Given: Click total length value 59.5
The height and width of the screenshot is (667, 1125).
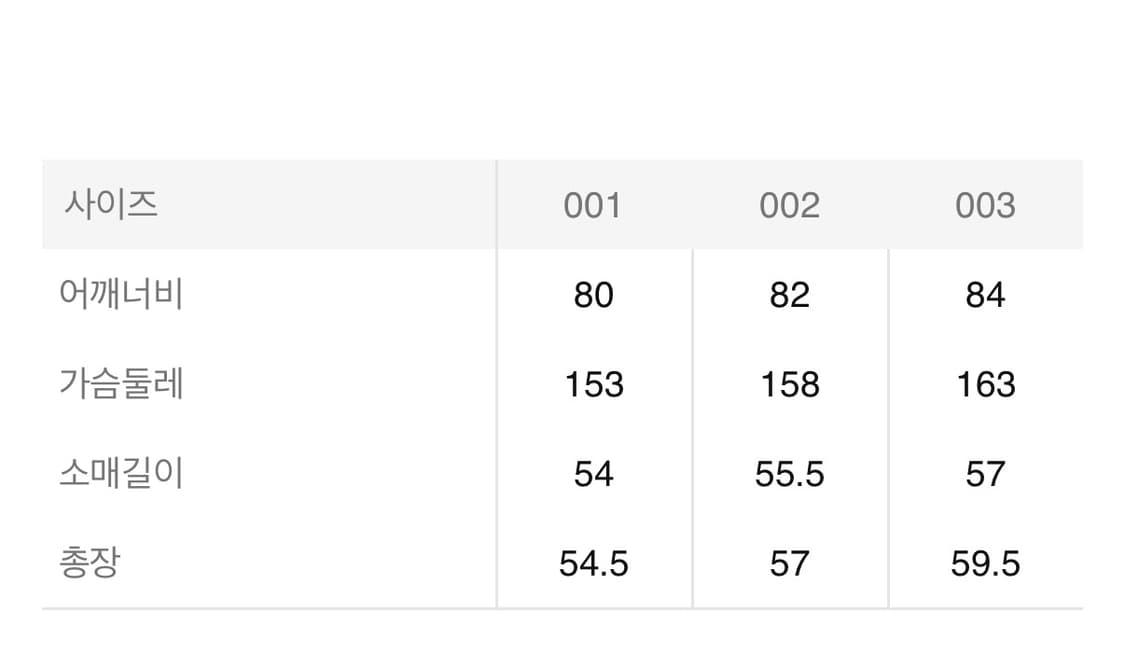Looking at the screenshot, I should click(985, 564).
